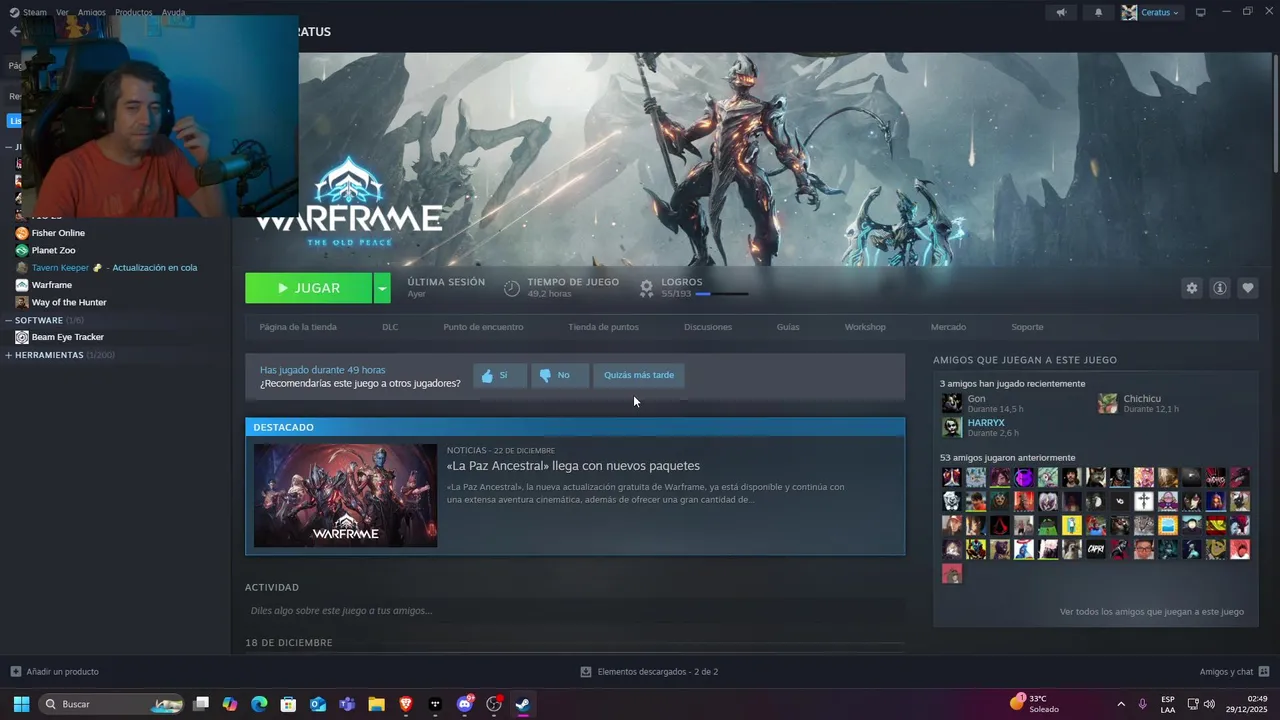
Task: Open the Steam announcements megaphone icon
Action: click(x=1061, y=13)
